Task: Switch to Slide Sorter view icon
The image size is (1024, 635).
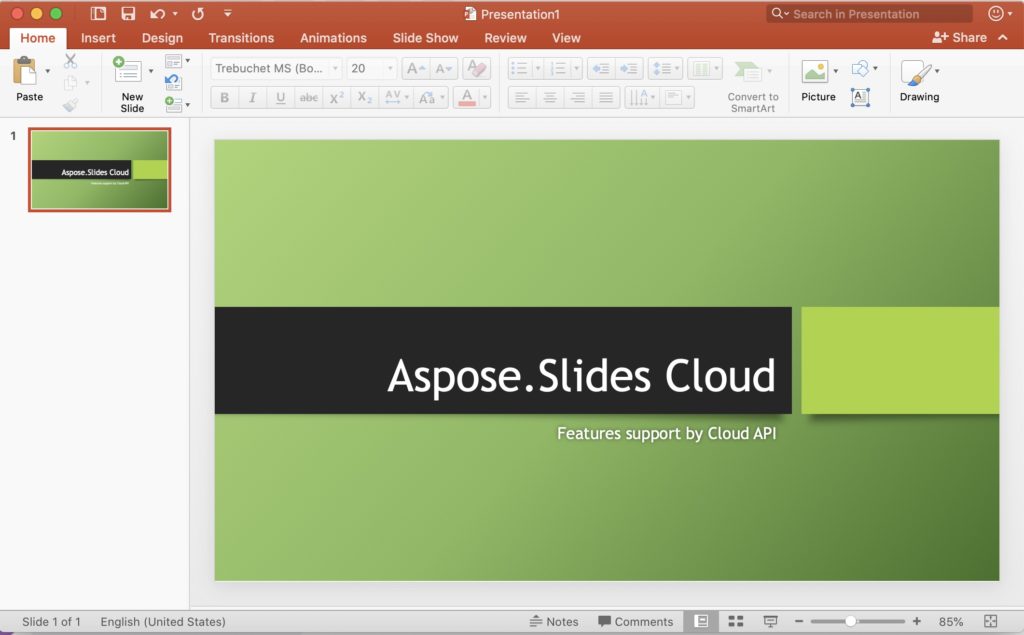Action: pos(736,621)
